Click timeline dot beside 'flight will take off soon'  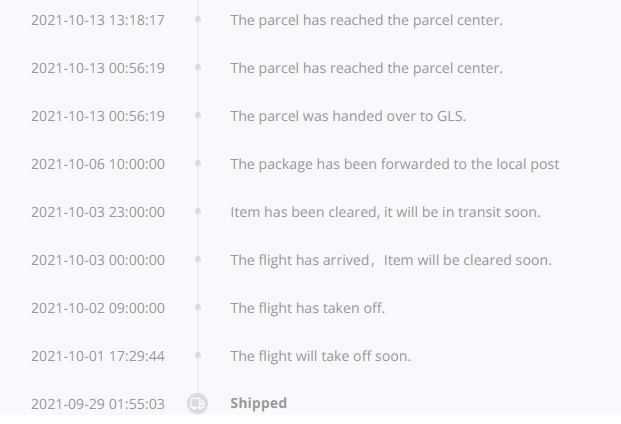pyautogui.click(x=198, y=355)
